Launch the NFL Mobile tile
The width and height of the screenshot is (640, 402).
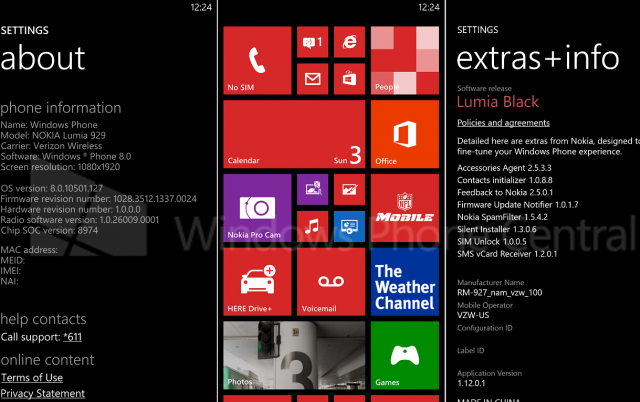coord(405,208)
